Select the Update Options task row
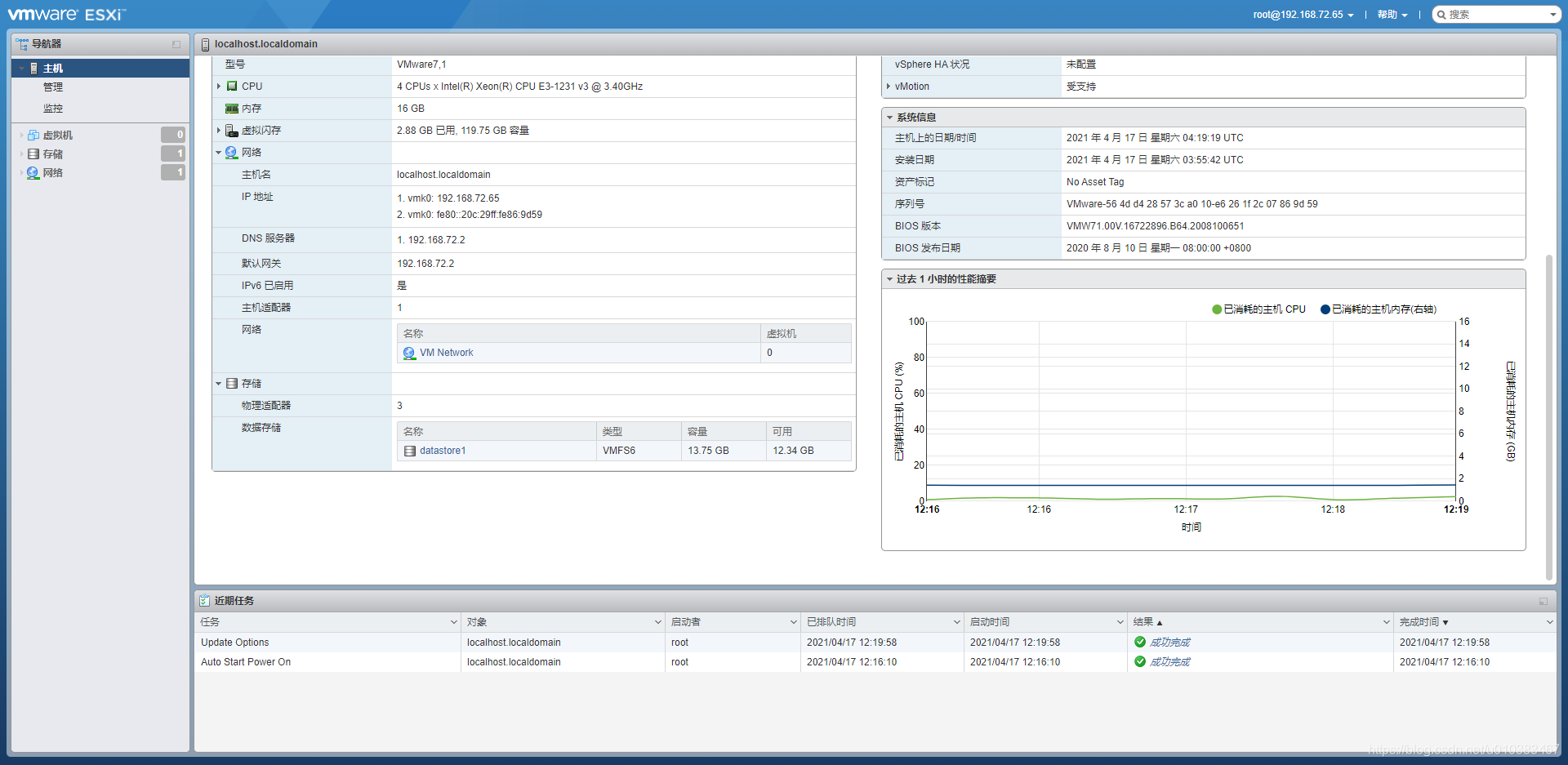Image resolution: width=1568 pixels, height=765 pixels. (x=875, y=643)
